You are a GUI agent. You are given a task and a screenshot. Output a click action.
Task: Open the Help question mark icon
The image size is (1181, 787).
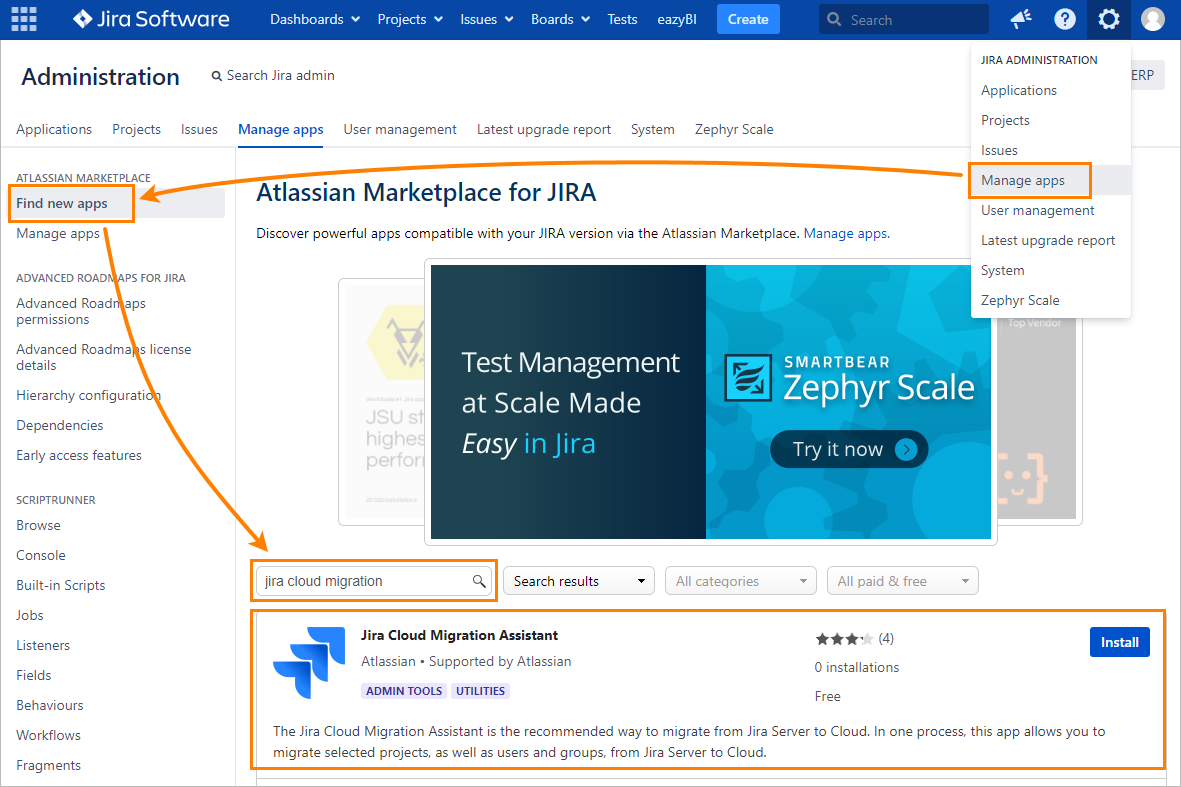1064,19
